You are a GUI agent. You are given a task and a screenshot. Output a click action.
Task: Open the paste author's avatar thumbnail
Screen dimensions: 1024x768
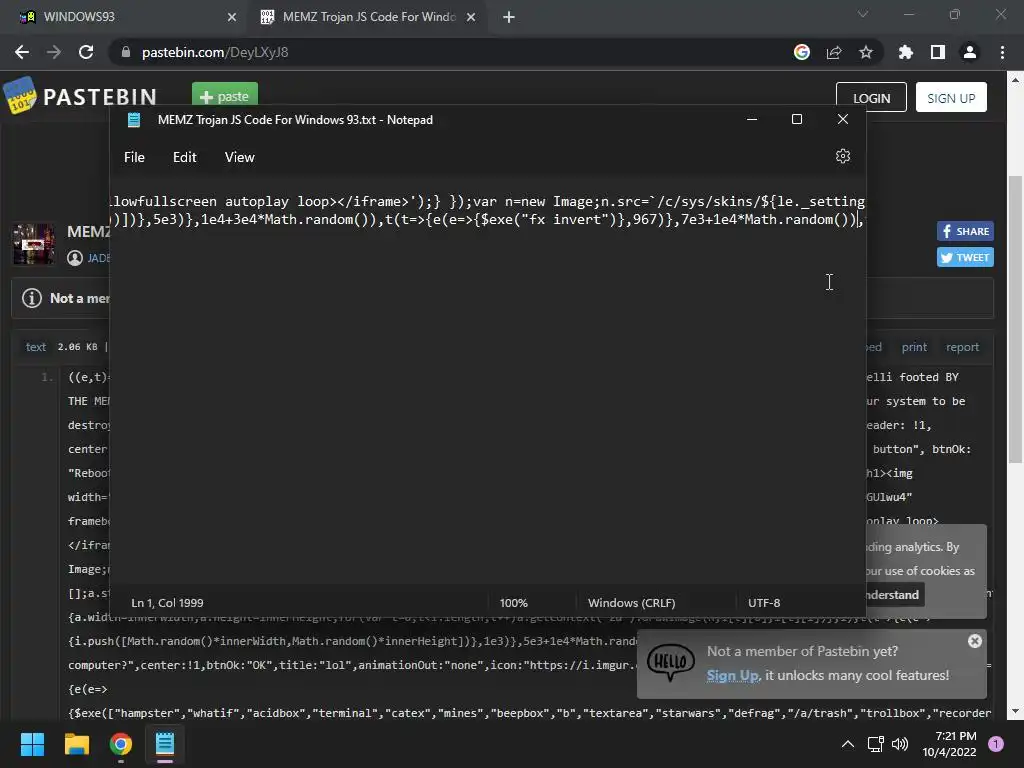tap(34, 244)
